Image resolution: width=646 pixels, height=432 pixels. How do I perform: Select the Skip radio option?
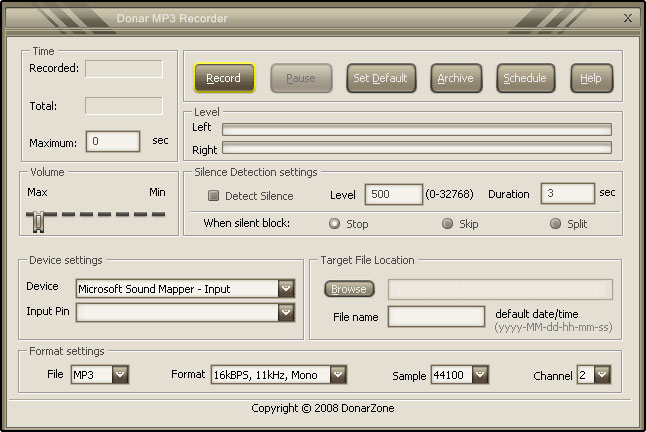click(x=447, y=224)
